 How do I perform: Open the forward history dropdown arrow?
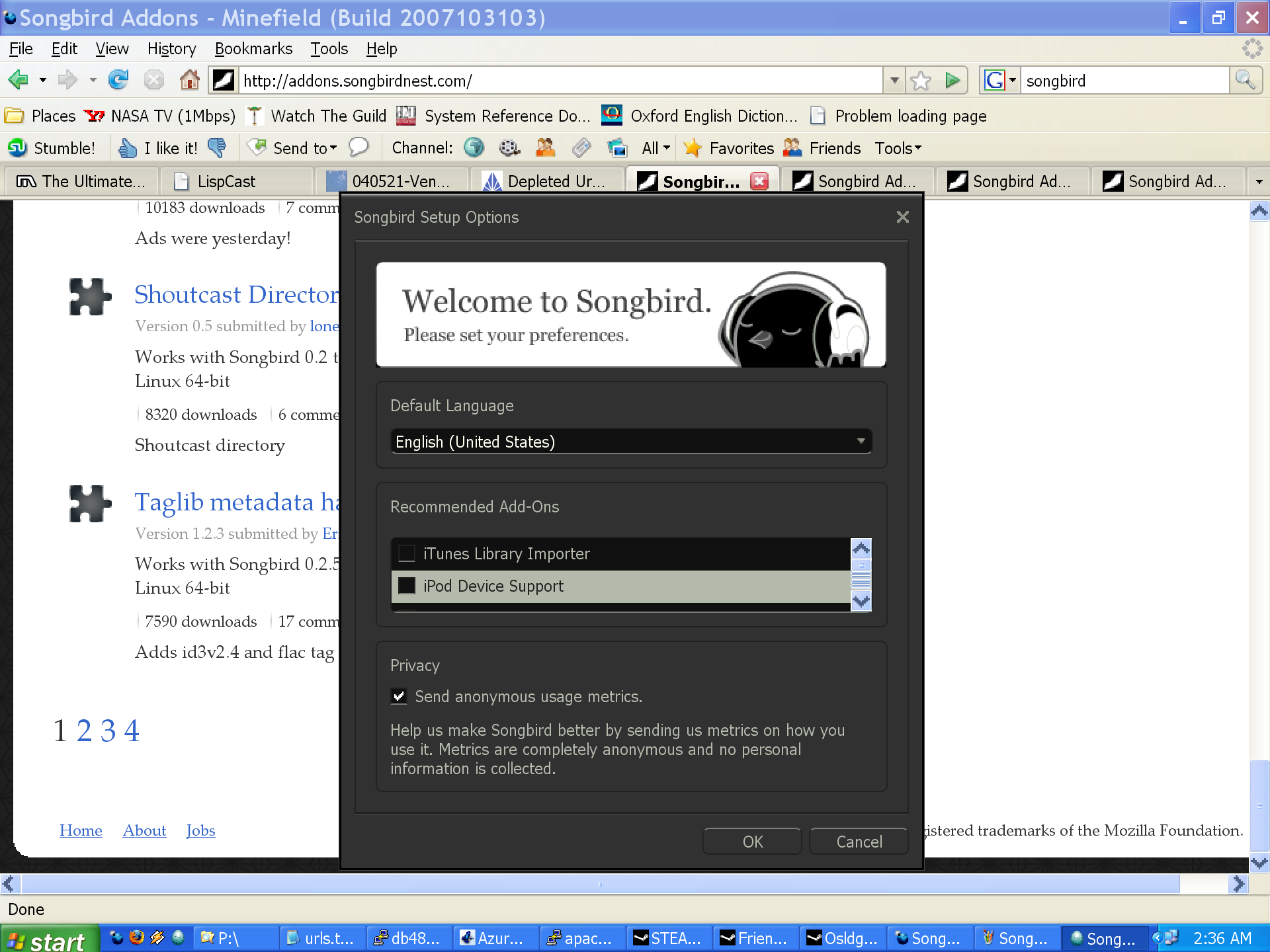point(93,81)
